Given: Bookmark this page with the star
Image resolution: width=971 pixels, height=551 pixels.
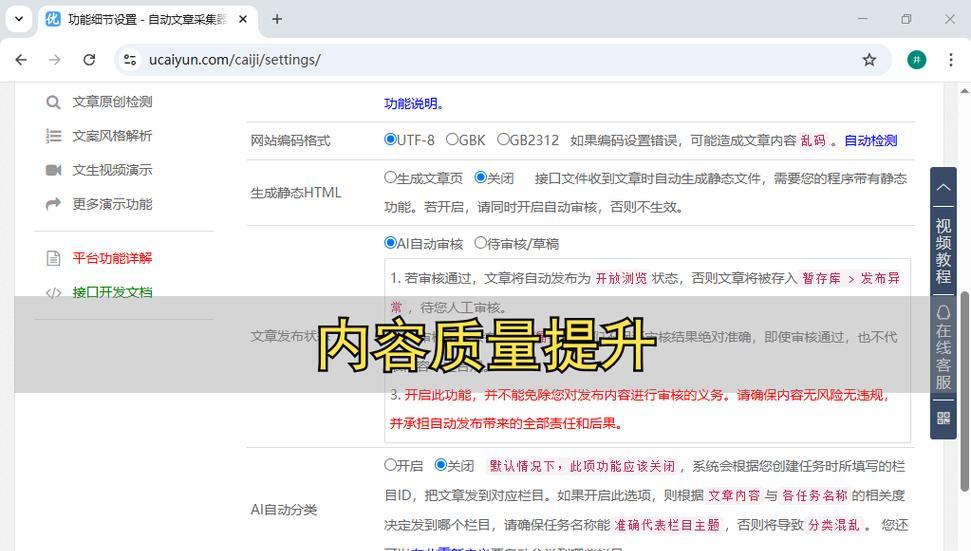Looking at the screenshot, I should click(x=869, y=59).
